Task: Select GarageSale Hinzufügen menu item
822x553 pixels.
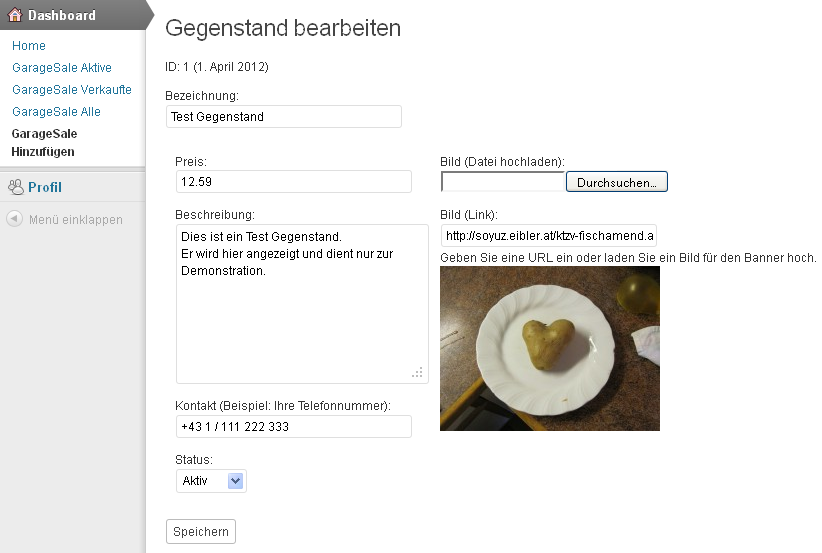Action: (x=44, y=142)
